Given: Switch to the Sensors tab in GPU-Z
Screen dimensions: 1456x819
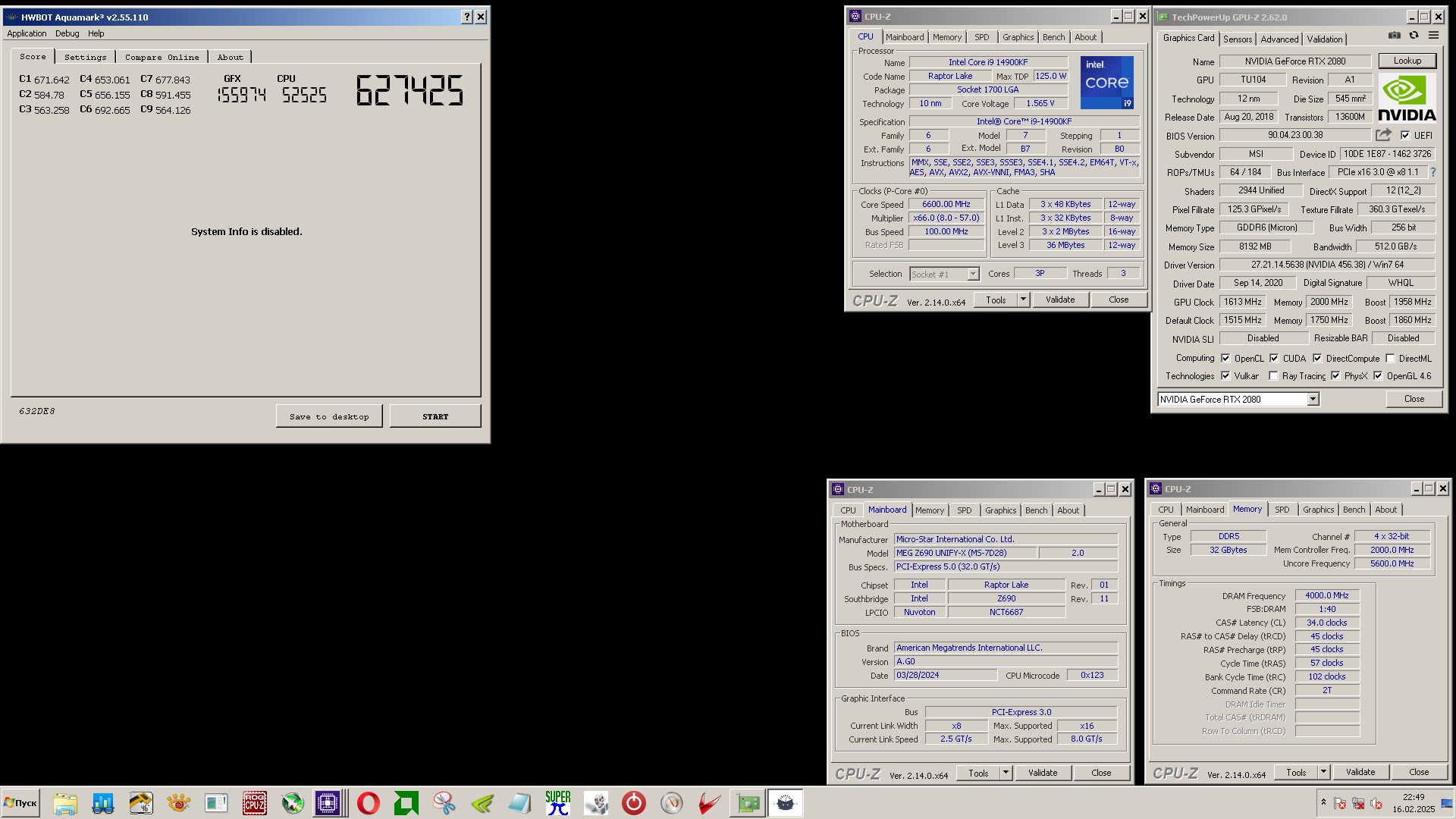Looking at the screenshot, I should coord(1238,39).
